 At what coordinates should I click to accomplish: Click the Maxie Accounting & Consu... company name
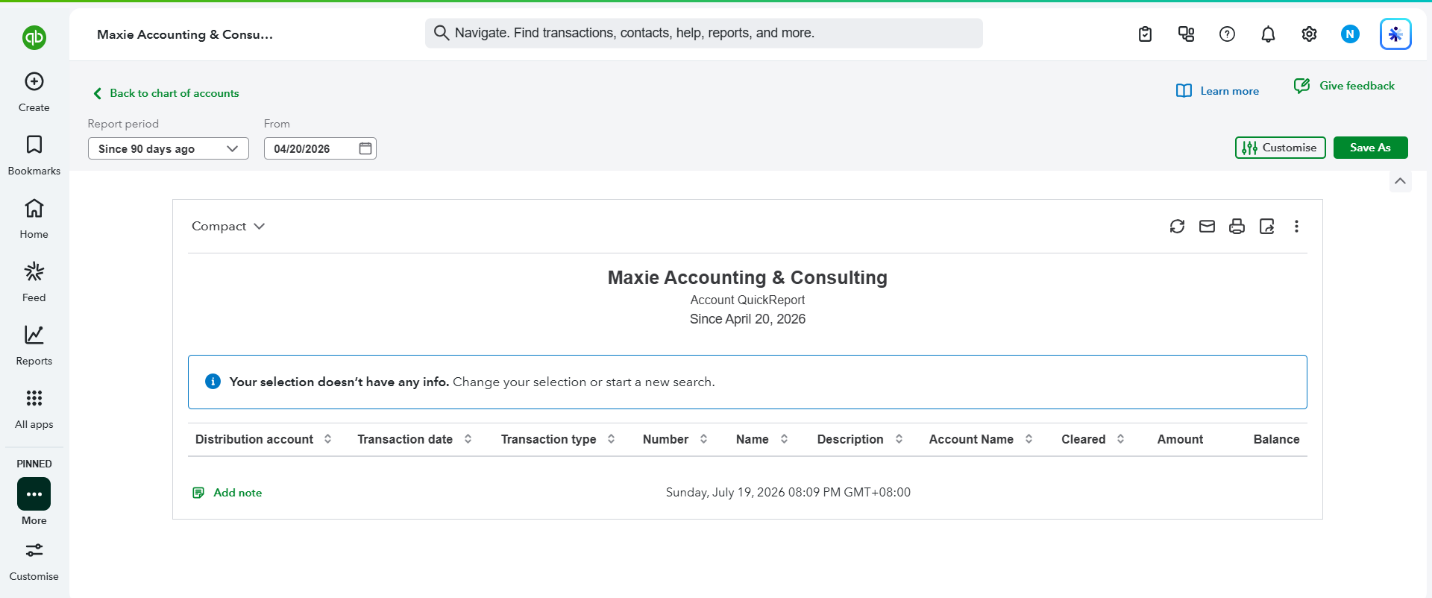pos(185,34)
